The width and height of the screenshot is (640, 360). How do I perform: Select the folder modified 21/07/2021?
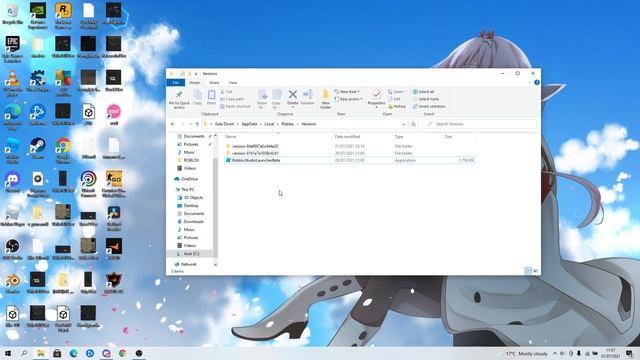349,146
